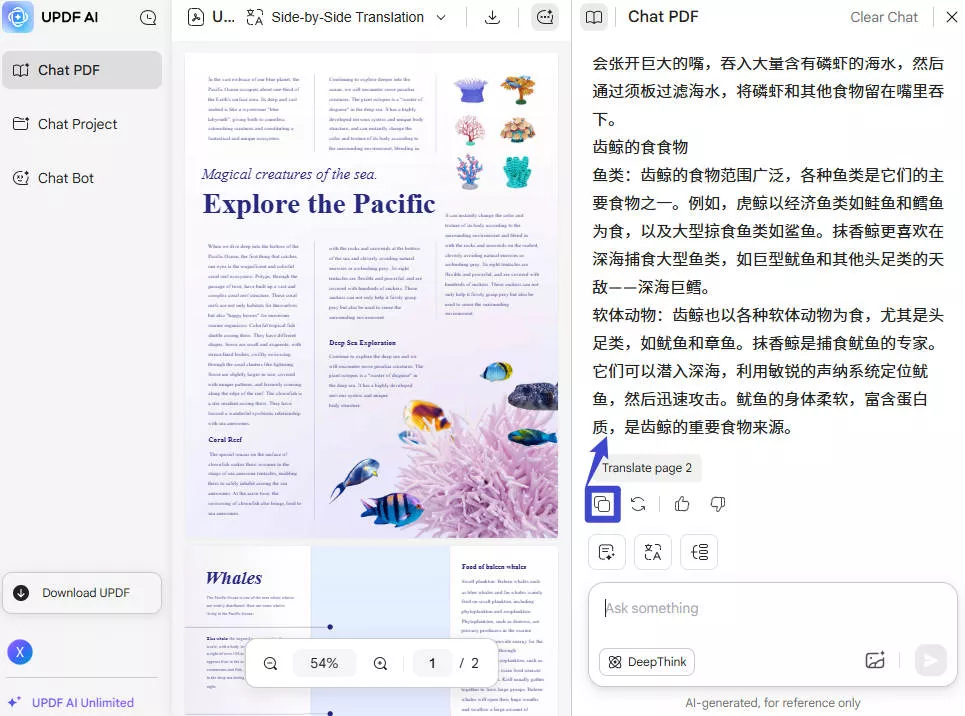Toggle the AI chat panel icon

tap(545, 17)
